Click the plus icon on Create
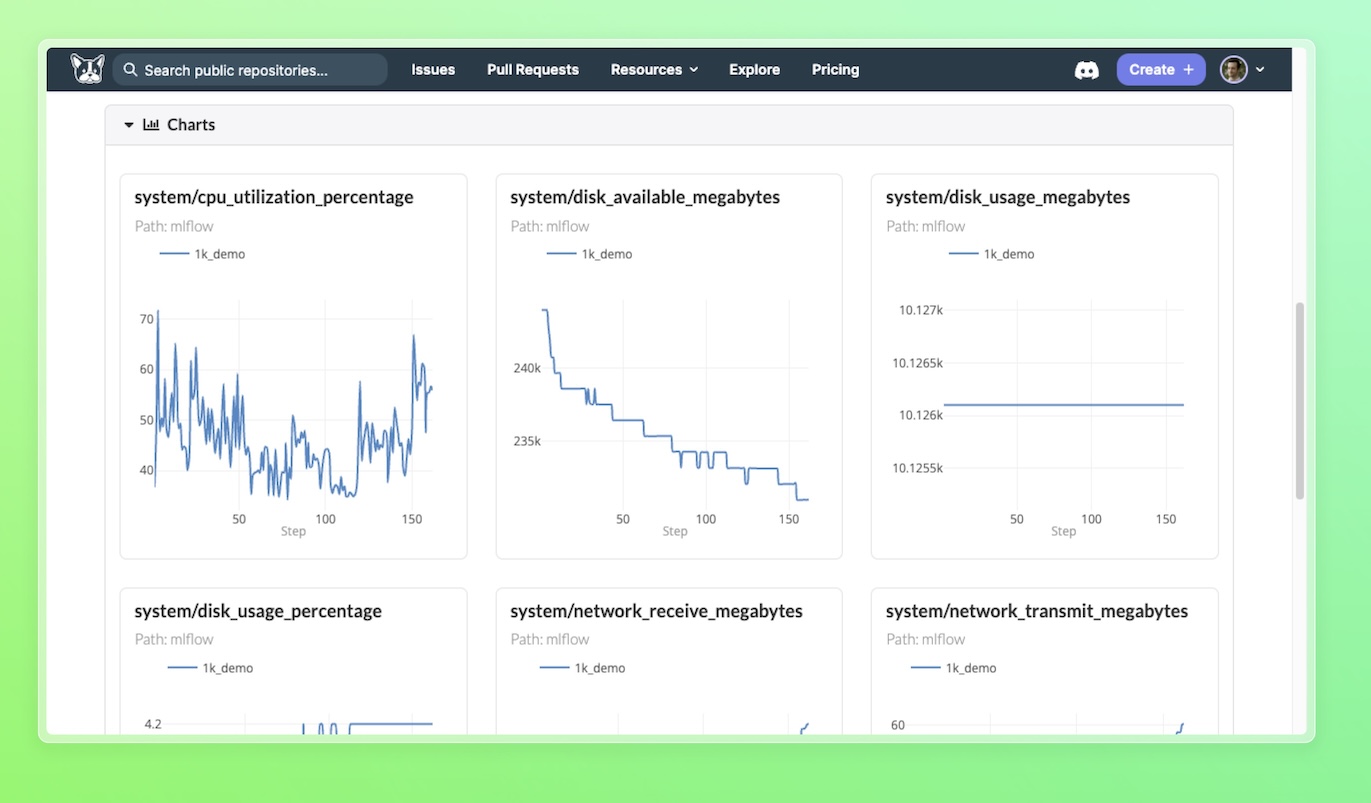 (x=1188, y=70)
